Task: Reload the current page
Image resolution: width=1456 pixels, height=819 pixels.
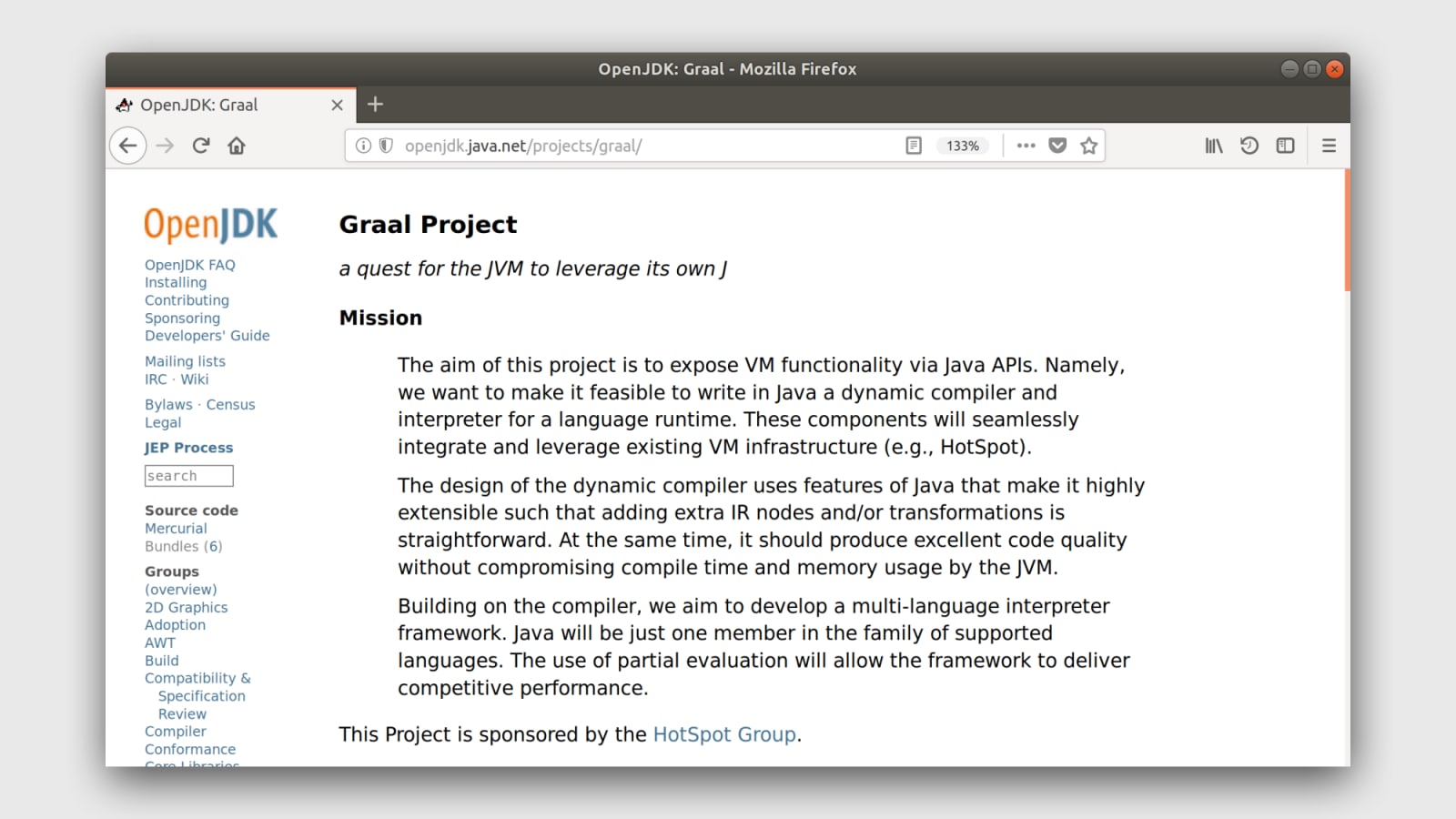Action: (x=201, y=146)
